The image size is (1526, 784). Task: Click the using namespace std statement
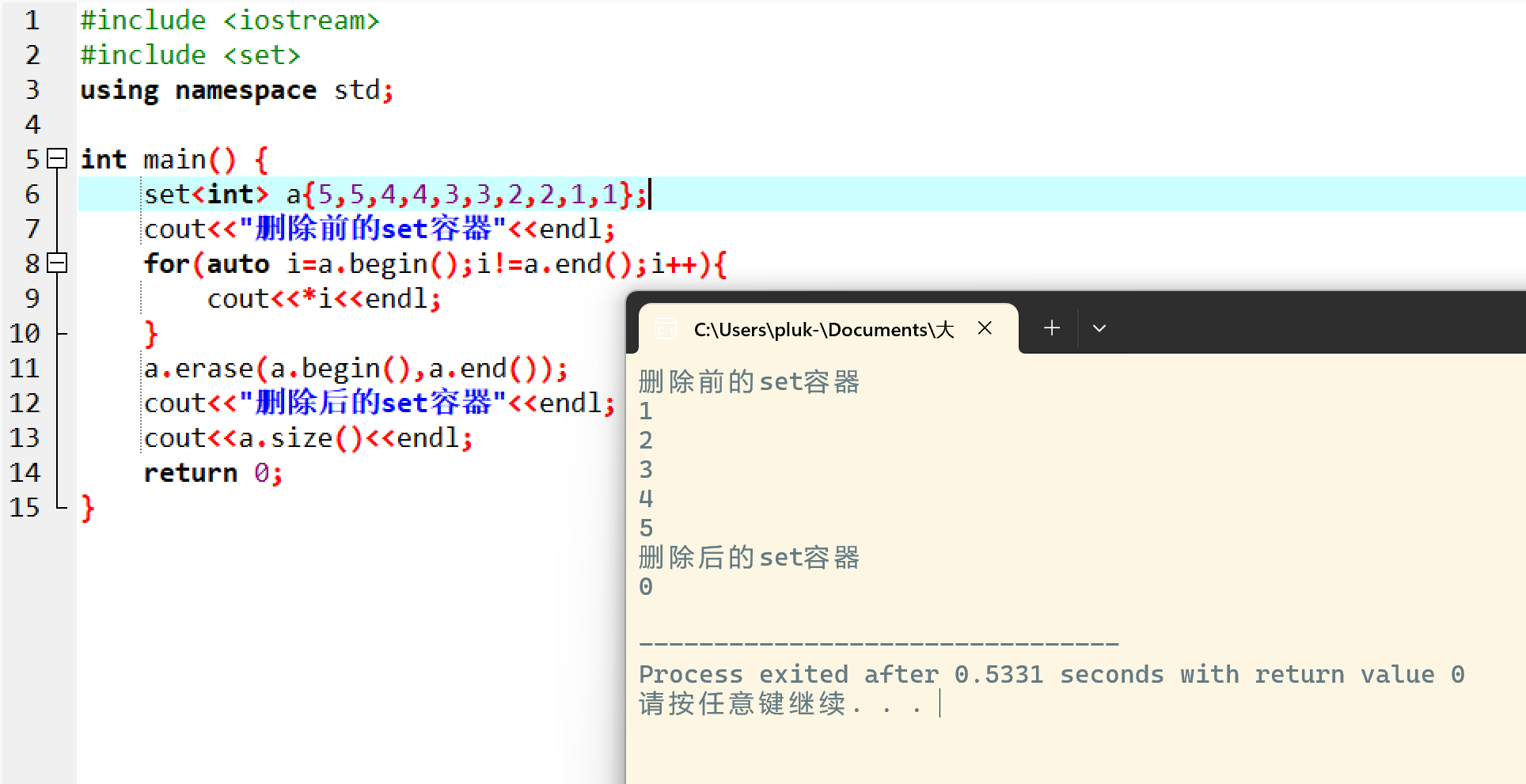(x=236, y=89)
